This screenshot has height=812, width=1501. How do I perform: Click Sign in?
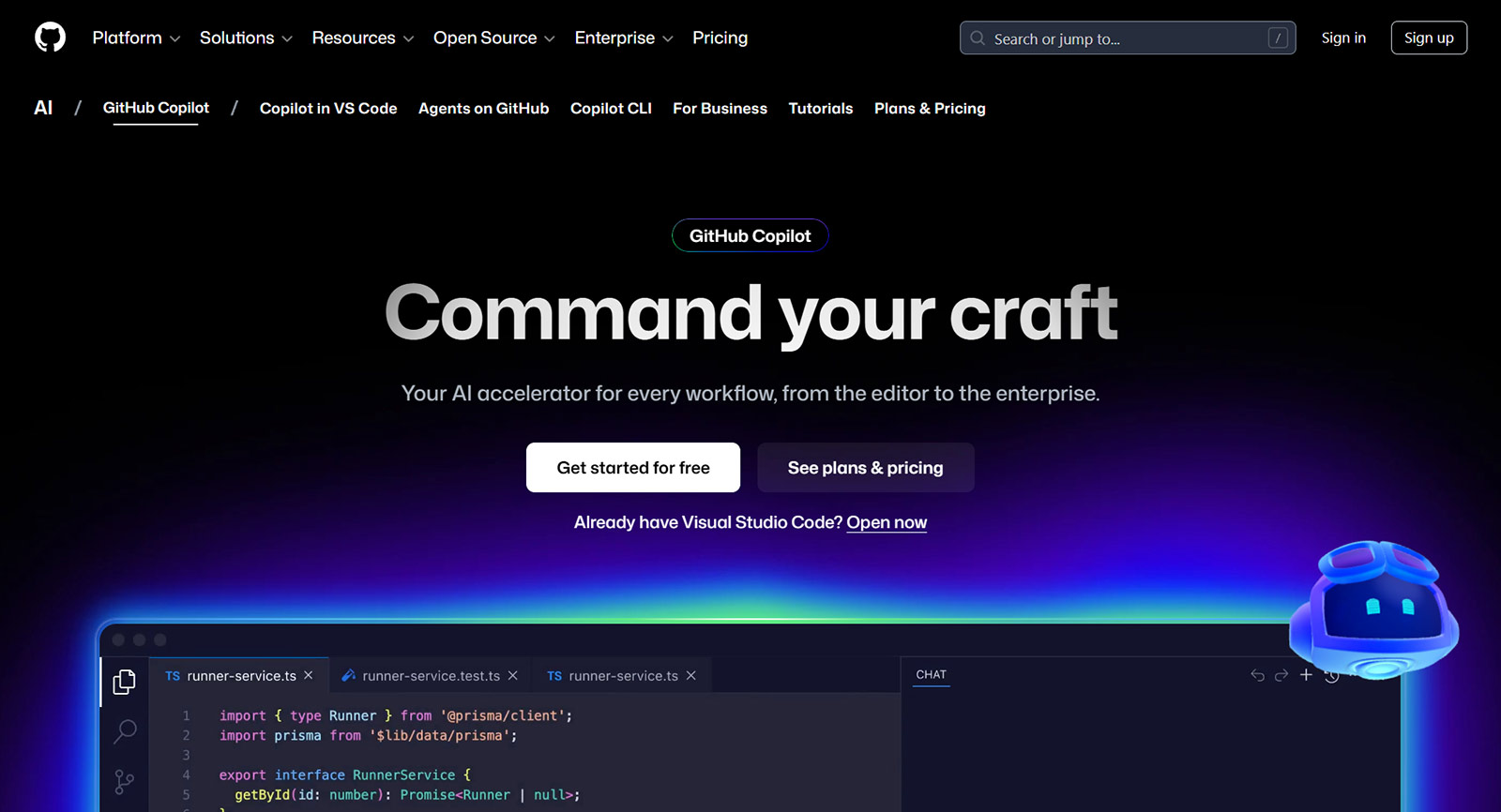pos(1343,38)
